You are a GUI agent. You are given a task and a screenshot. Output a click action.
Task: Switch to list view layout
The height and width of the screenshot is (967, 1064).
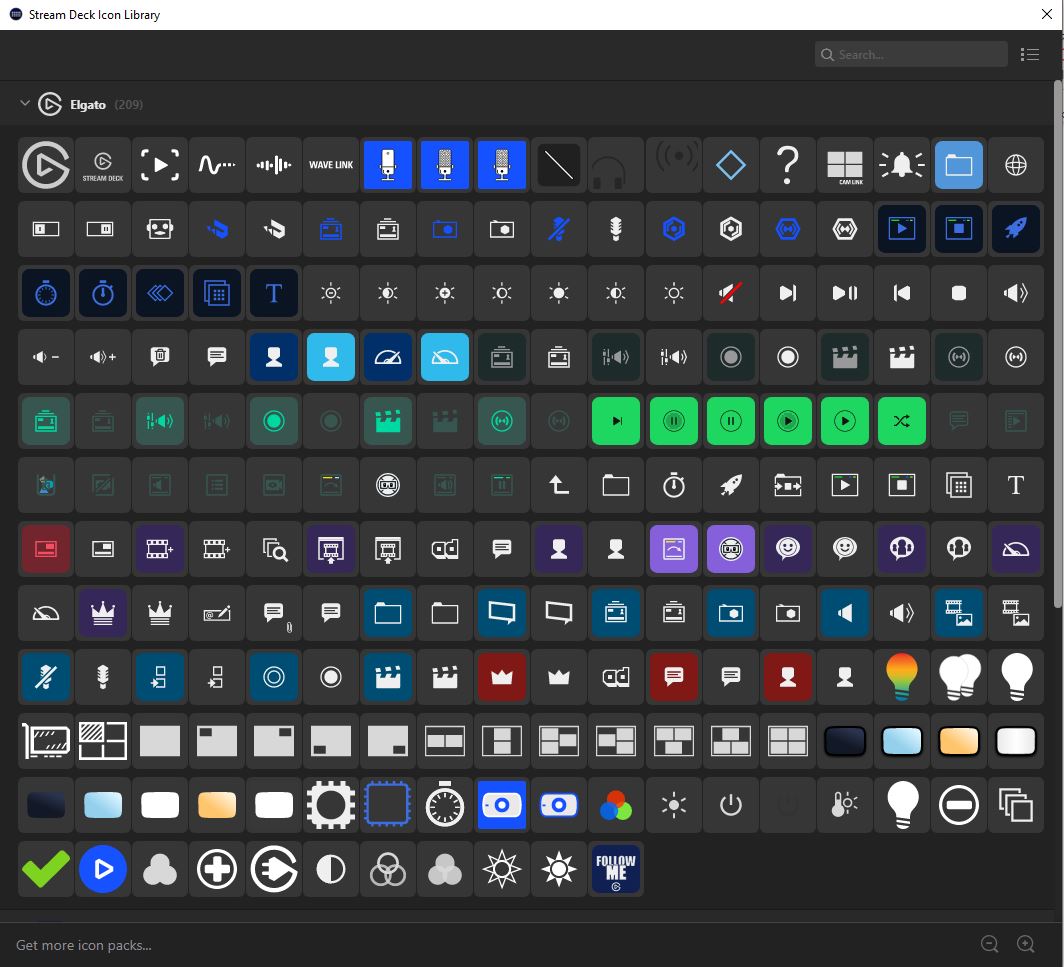coord(1030,54)
